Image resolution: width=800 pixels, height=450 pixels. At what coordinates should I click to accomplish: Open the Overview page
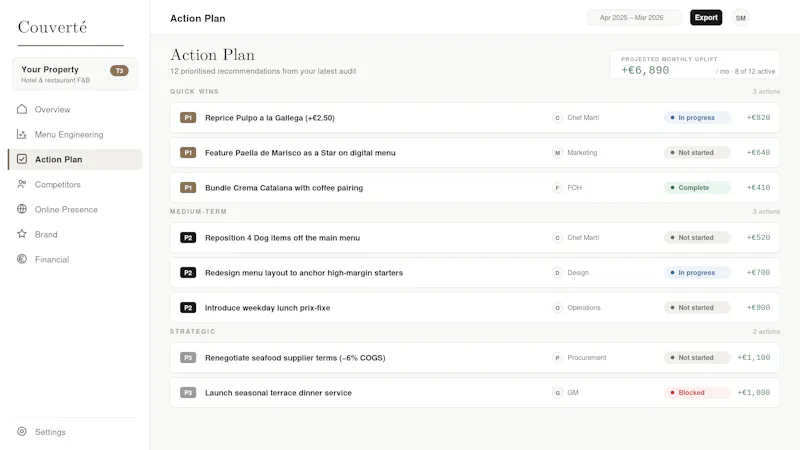click(x=75, y=109)
